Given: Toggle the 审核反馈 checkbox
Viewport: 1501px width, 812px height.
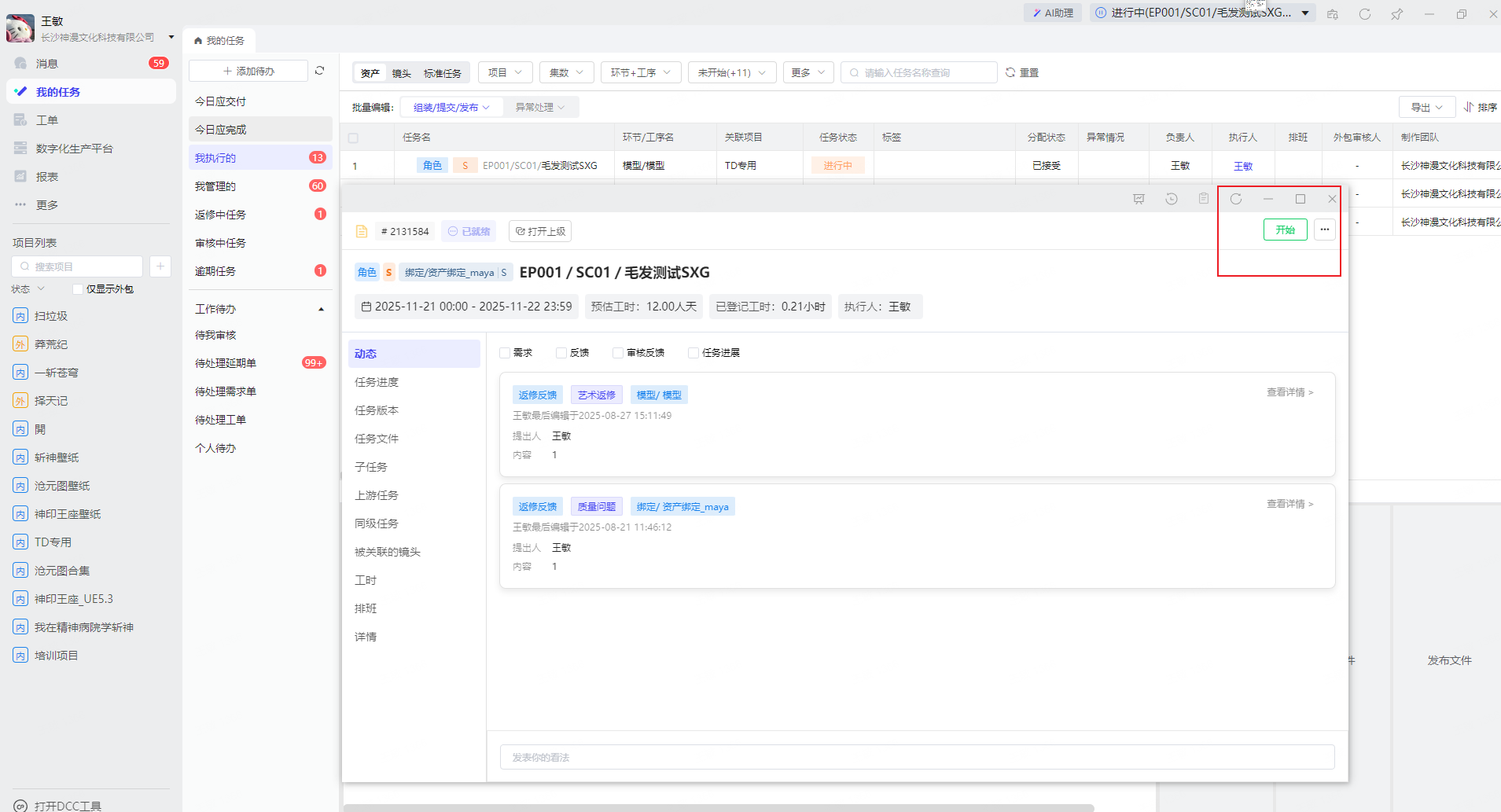Looking at the screenshot, I should 618,353.
